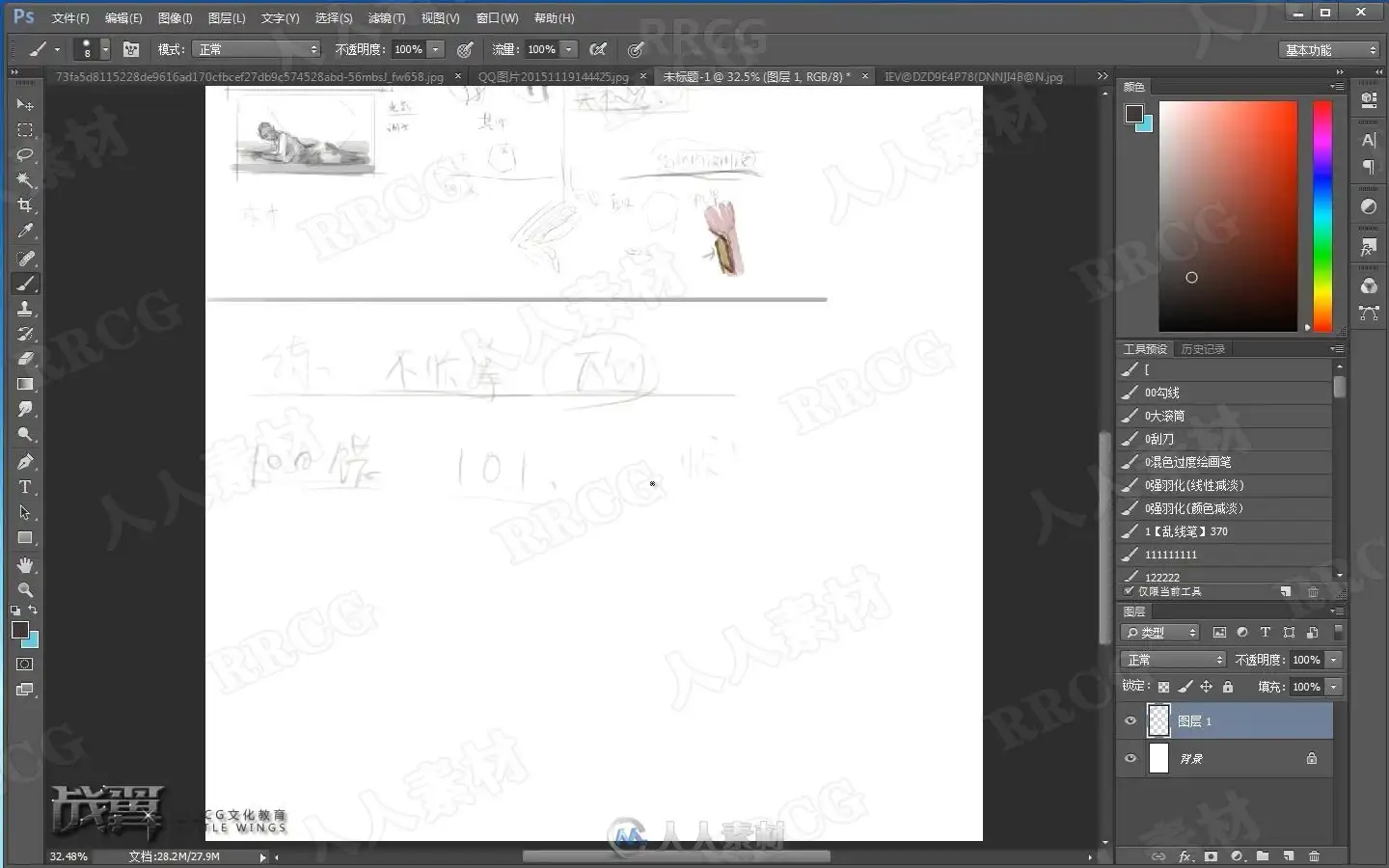The width and height of the screenshot is (1389, 868).
Task: Toggle lock position
Action: point(1207,687)
